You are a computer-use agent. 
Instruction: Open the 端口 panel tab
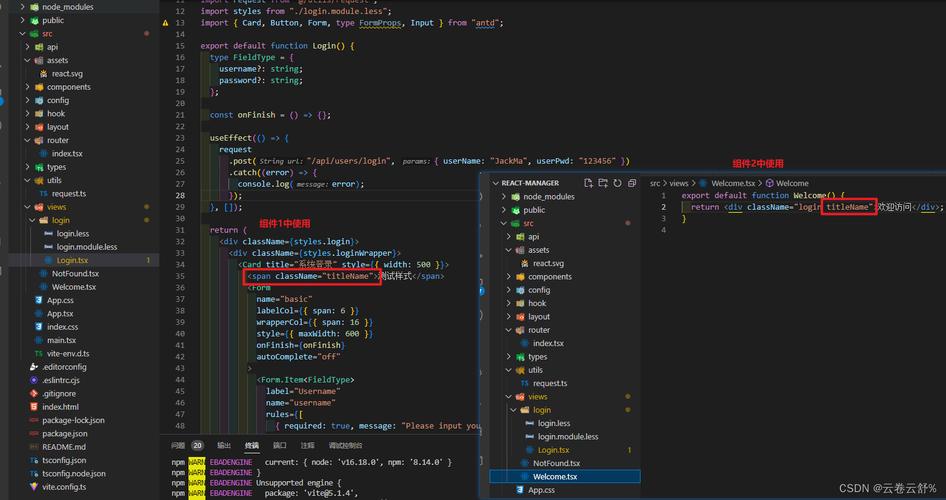(x=280, y=446)
